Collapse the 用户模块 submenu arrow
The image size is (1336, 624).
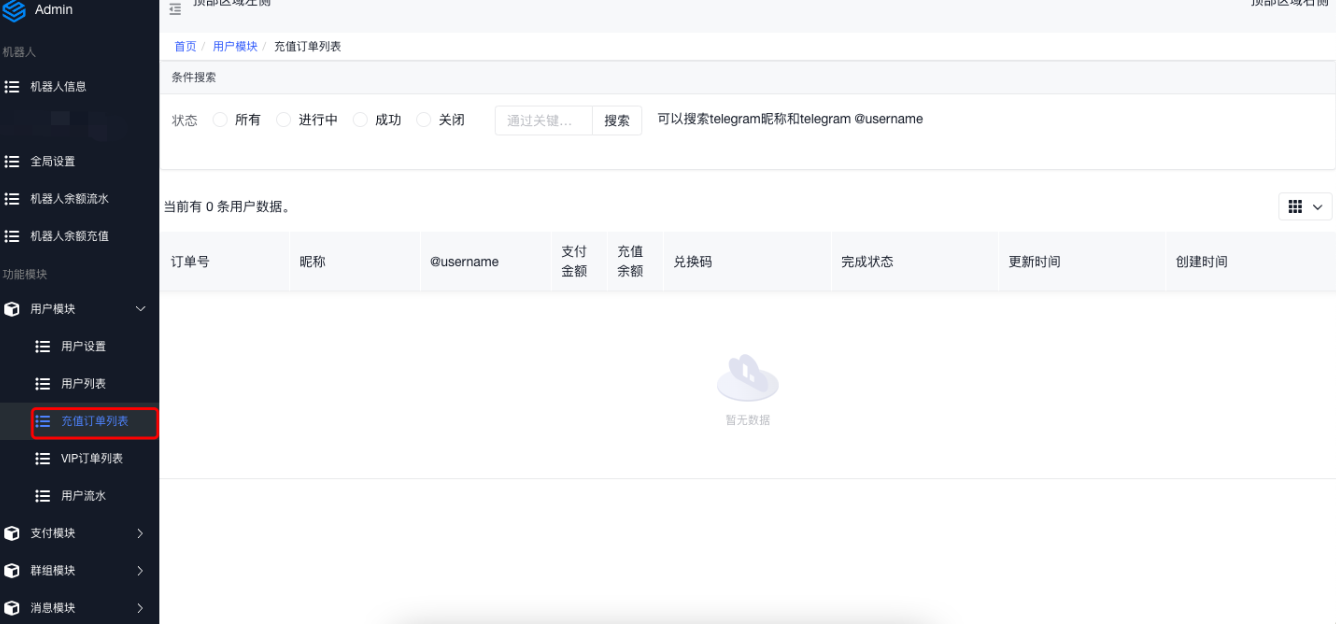[x=140, y=309]
